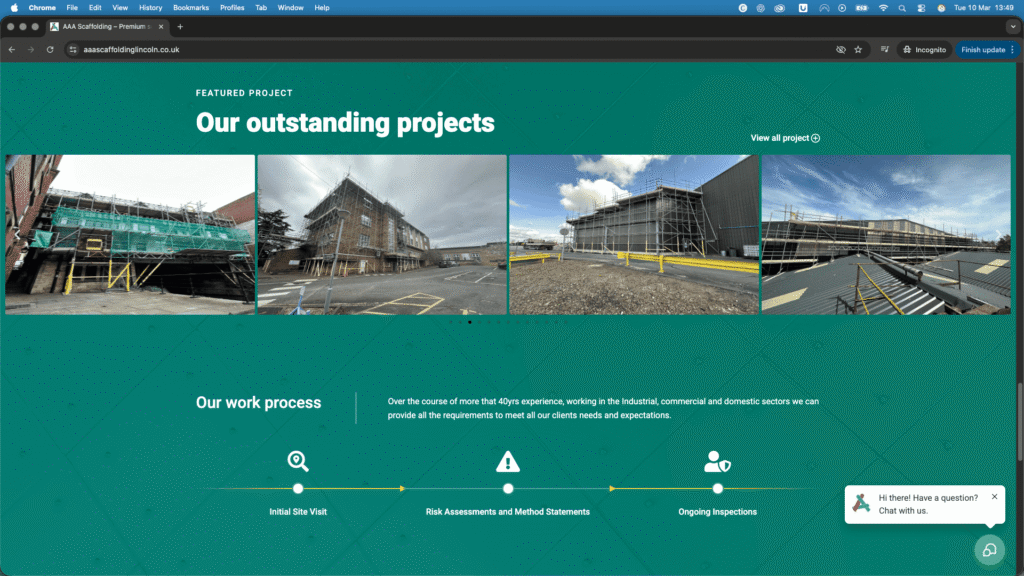Open the Wi-Fi menu bar icon
This screenshot has height=576, width=1024.
(883, 7)
